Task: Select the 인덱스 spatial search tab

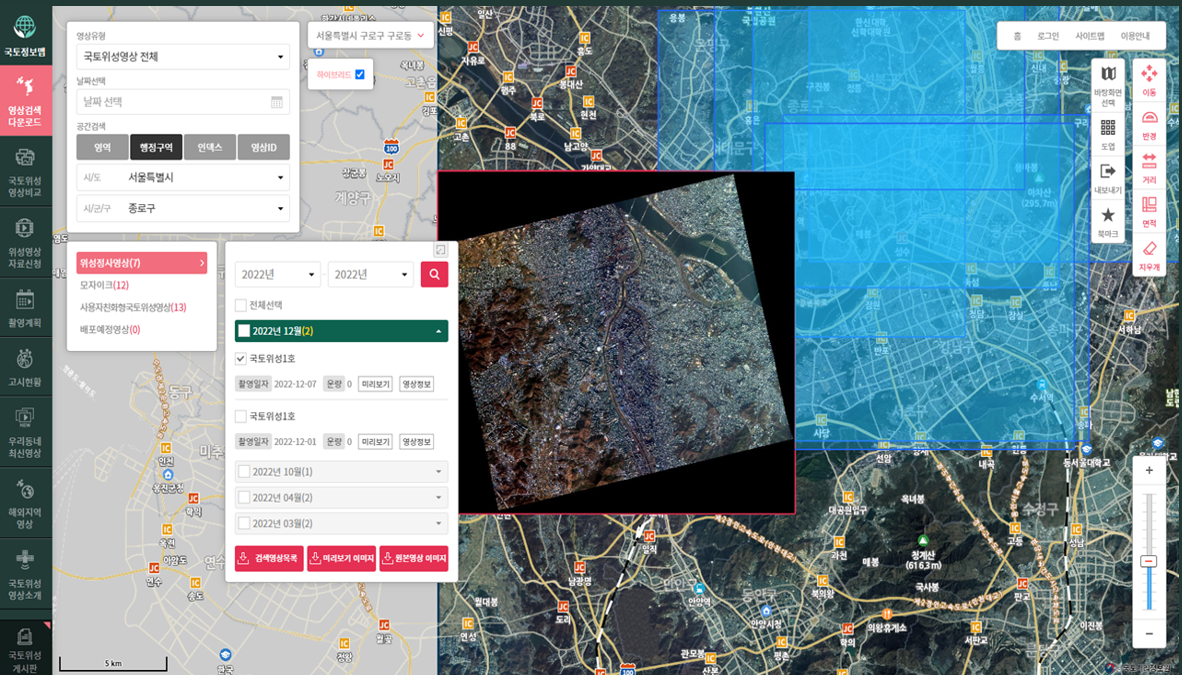Action: [x=210, y=147]
